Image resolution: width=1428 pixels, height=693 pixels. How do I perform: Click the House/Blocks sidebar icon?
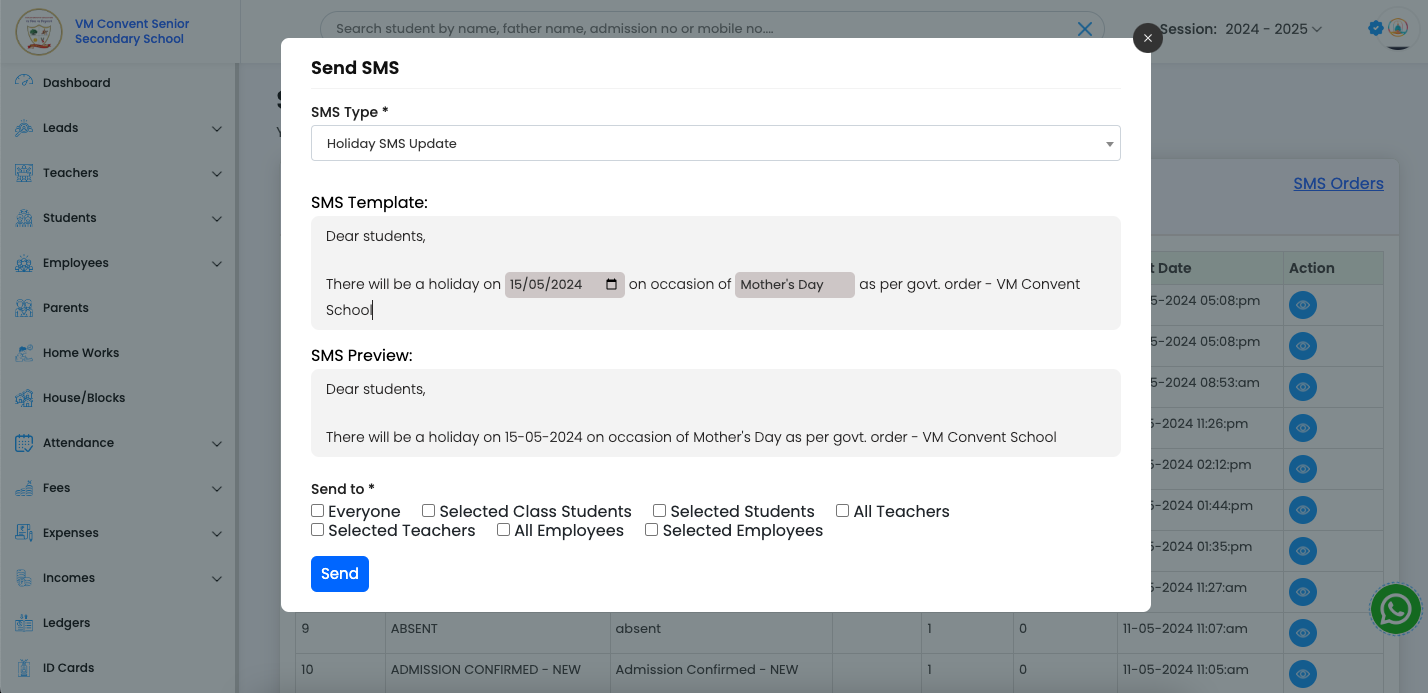[x=22, y=397]
